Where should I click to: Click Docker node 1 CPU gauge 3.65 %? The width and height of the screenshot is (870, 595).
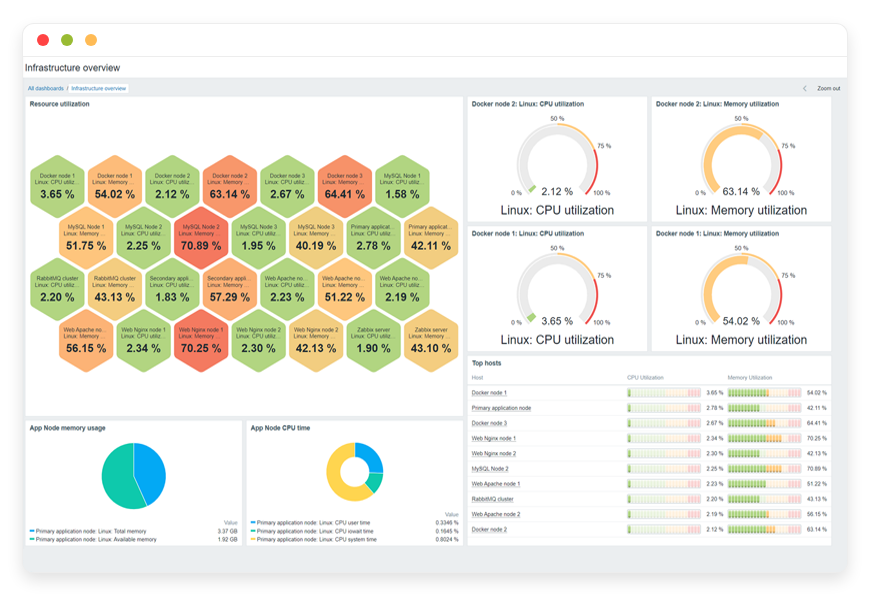[557, 290]
